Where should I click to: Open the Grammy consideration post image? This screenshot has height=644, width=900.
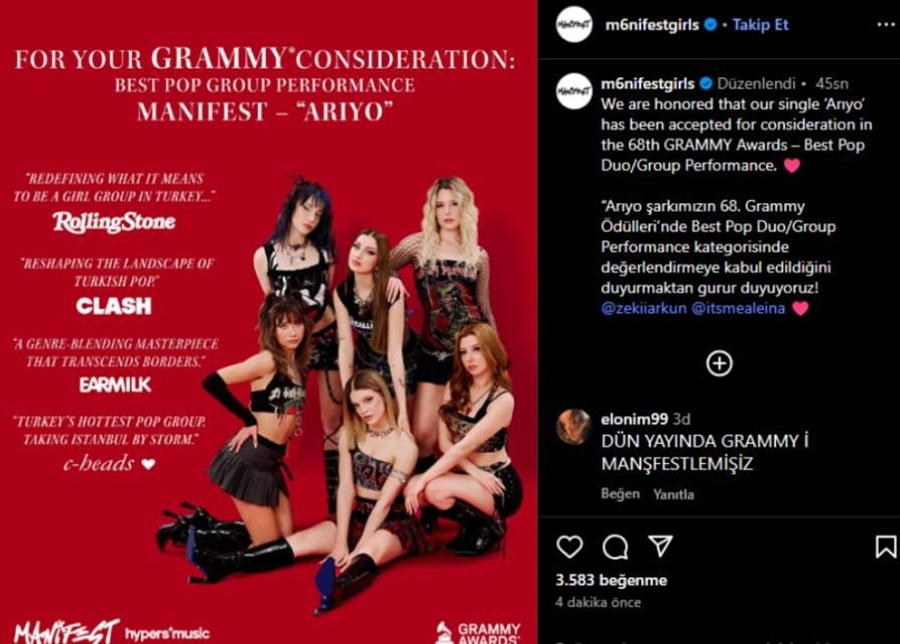pyautogui.click(x=269, y=322)
